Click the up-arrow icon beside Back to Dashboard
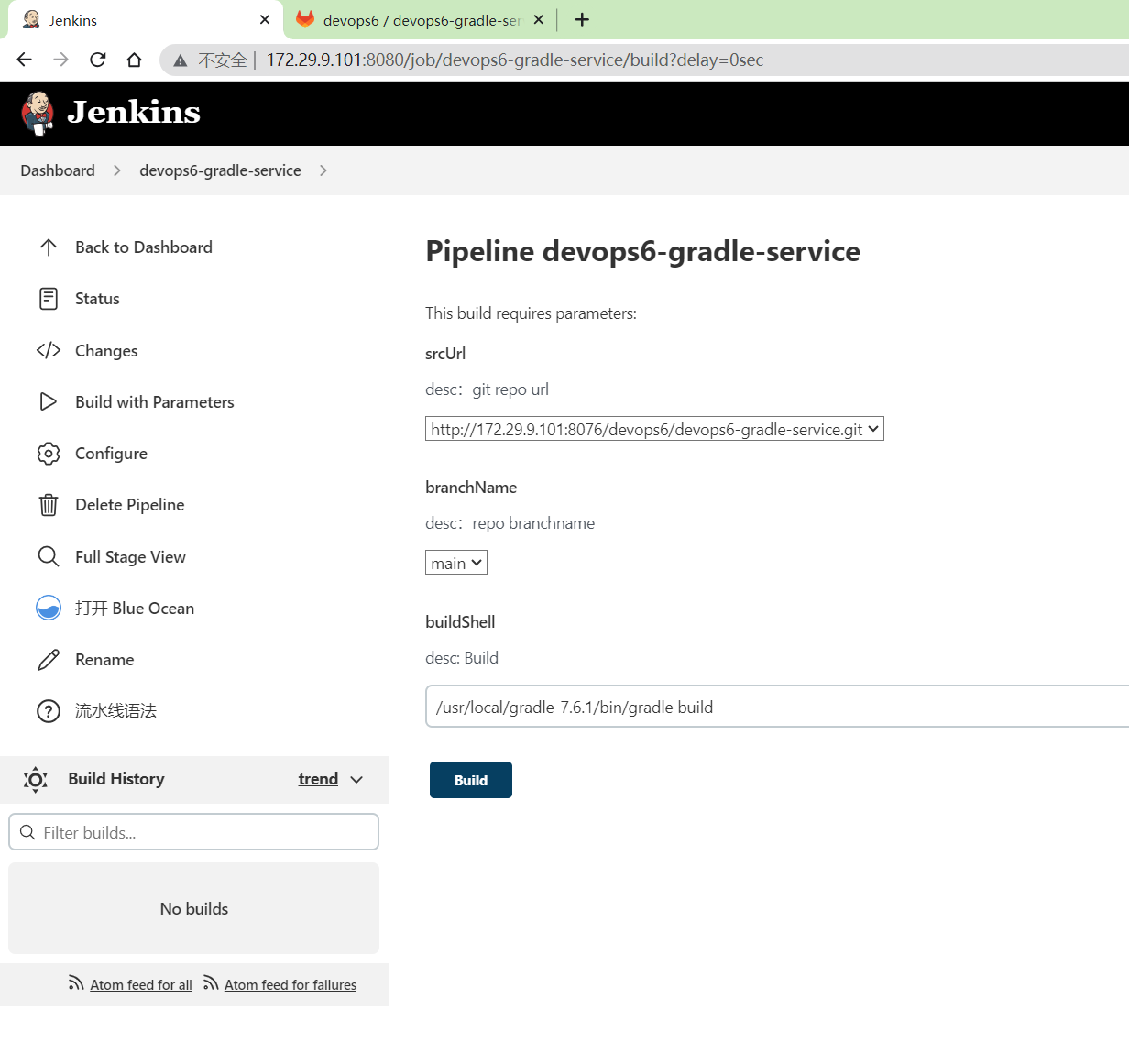 pos(49,247)
